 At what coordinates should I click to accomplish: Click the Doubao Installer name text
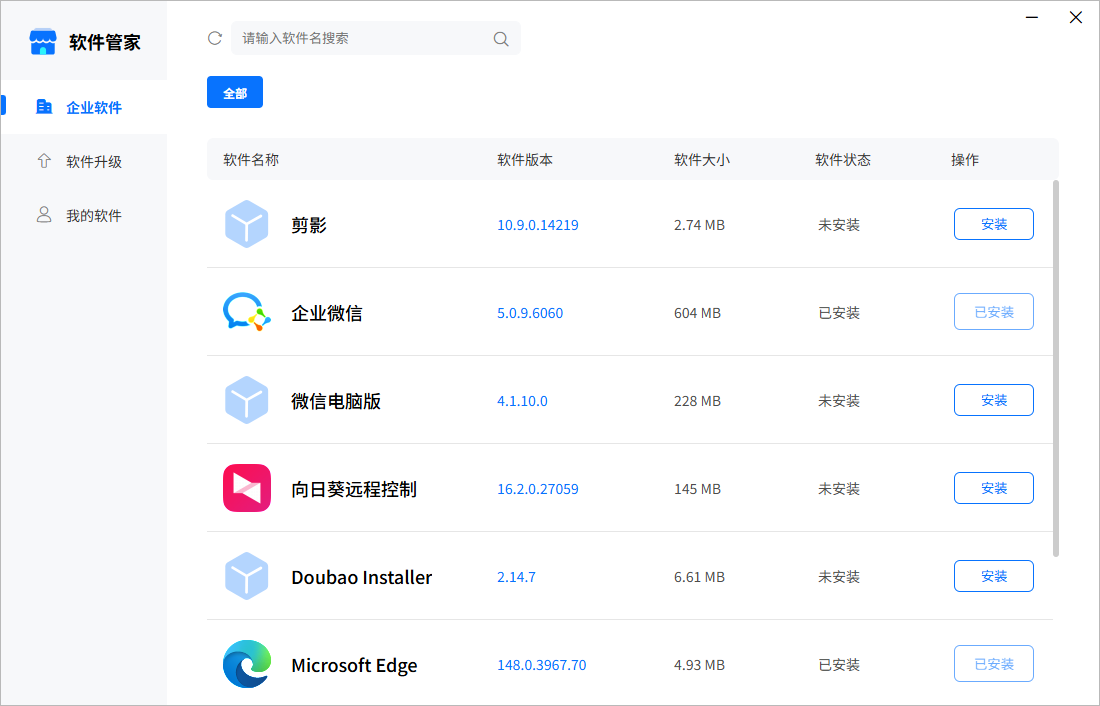[x=361, y=577]
